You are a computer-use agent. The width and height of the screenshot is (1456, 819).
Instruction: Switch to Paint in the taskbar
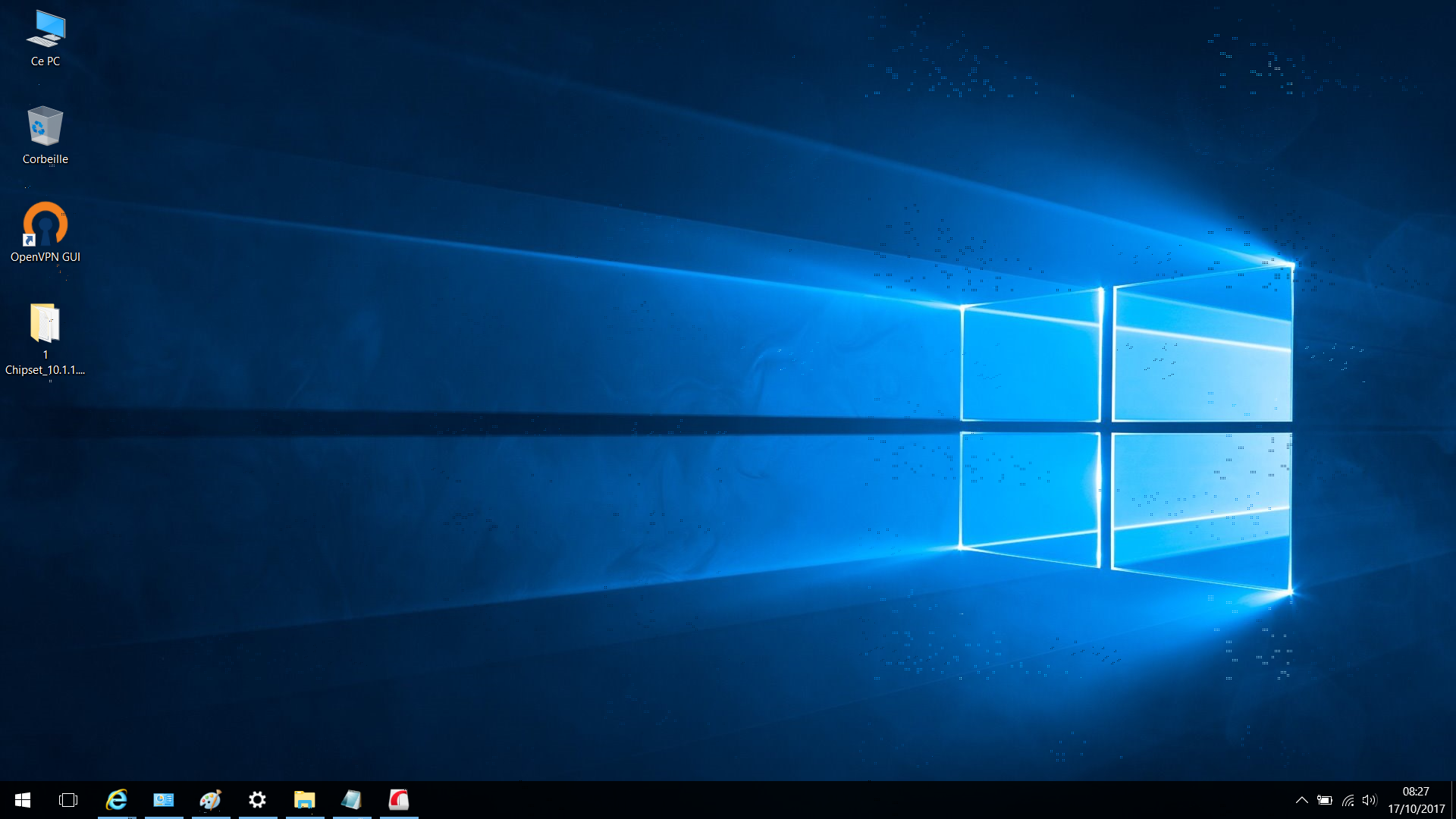pyautogui.click(x=211, y=800)
